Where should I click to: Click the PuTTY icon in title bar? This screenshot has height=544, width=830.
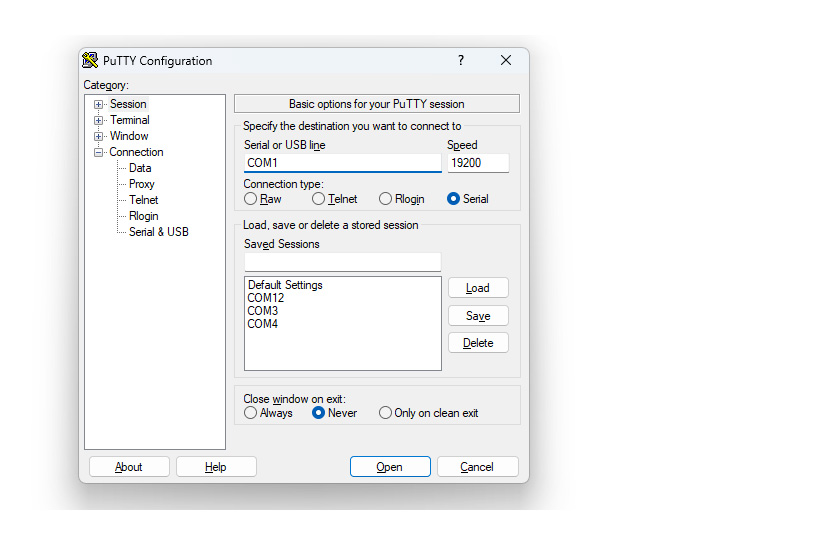tap(90, 61)
